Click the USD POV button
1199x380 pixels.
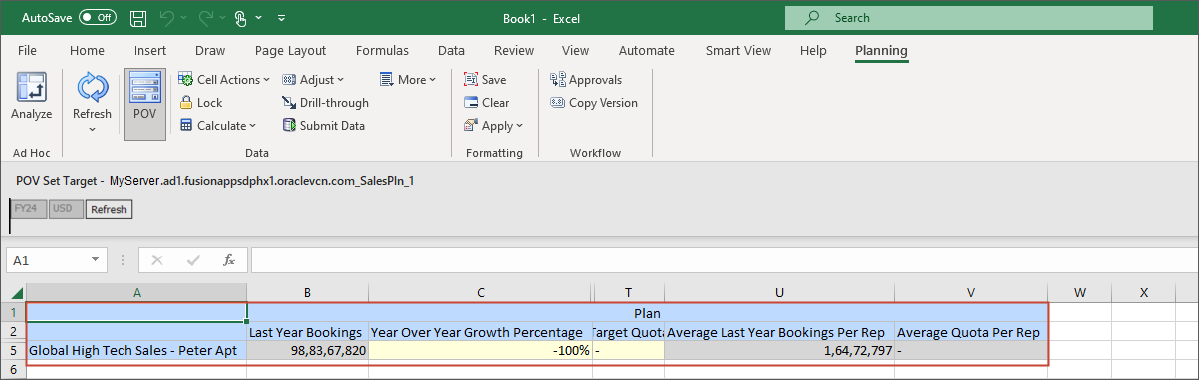[x=67, y=209]
